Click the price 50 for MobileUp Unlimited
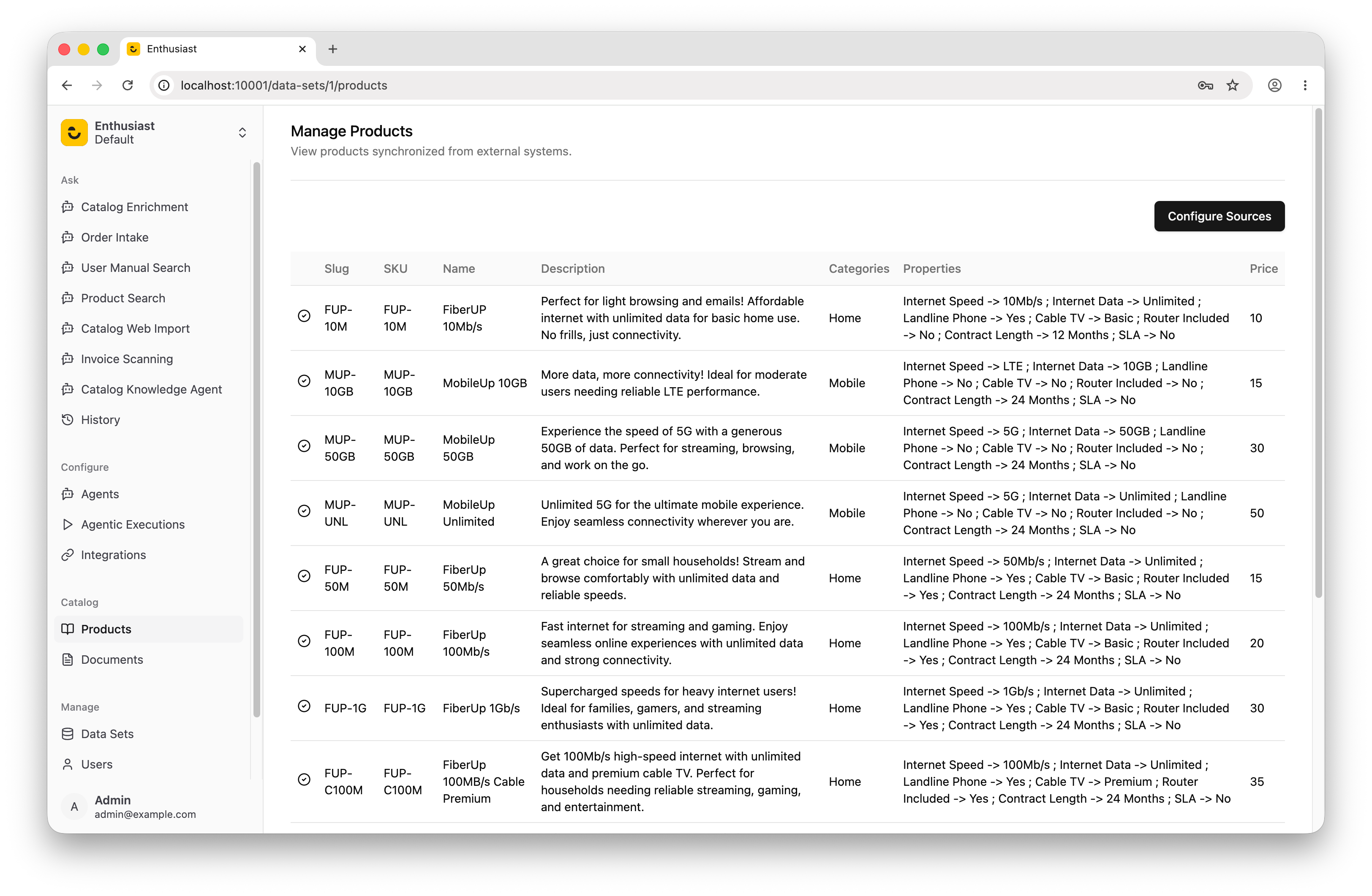The width and height of the screenshot is (1372, 896). pyautogui.click(x=1257, y=513)
